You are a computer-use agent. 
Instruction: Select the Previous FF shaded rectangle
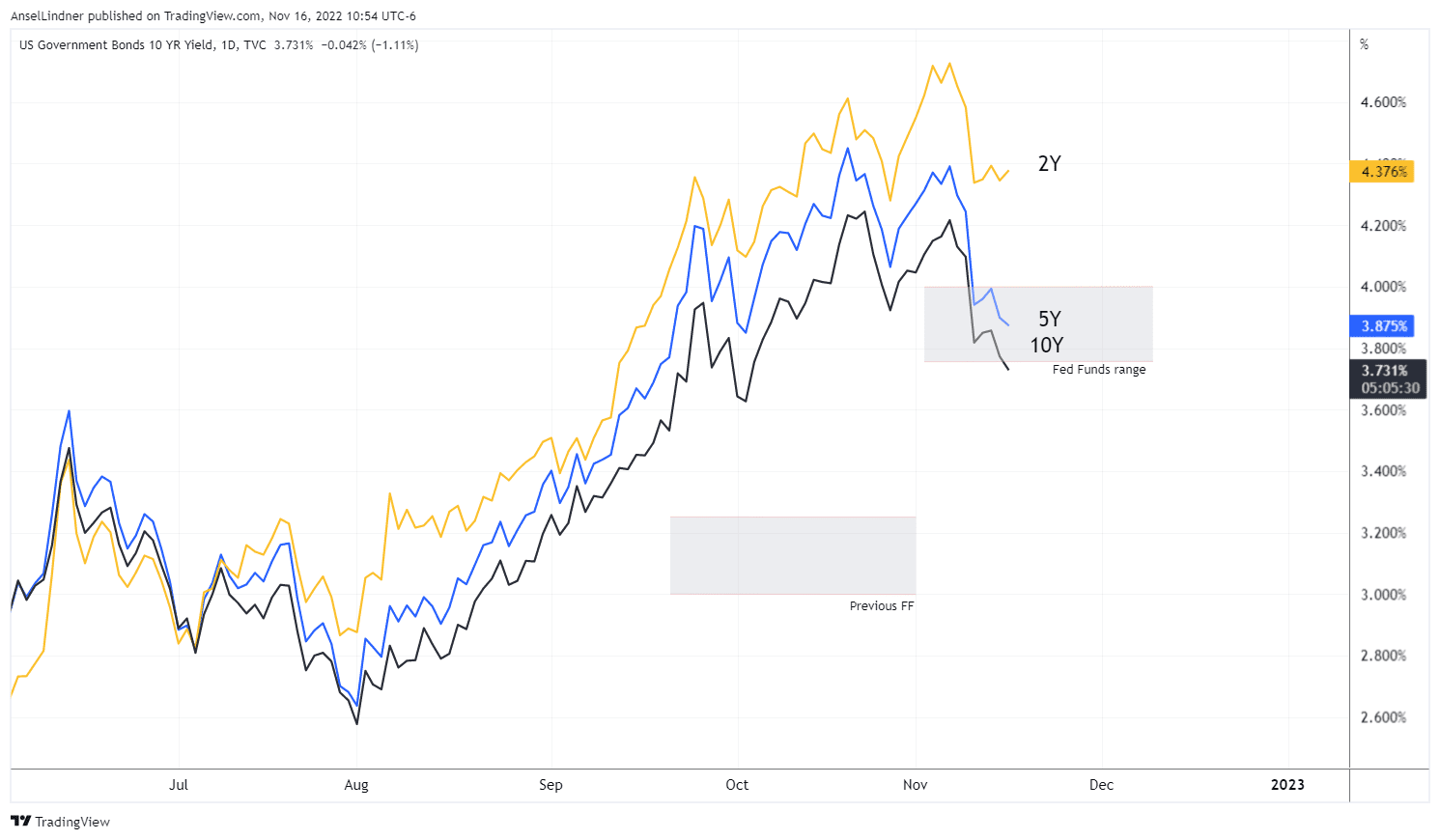click(x=793, y=555)
